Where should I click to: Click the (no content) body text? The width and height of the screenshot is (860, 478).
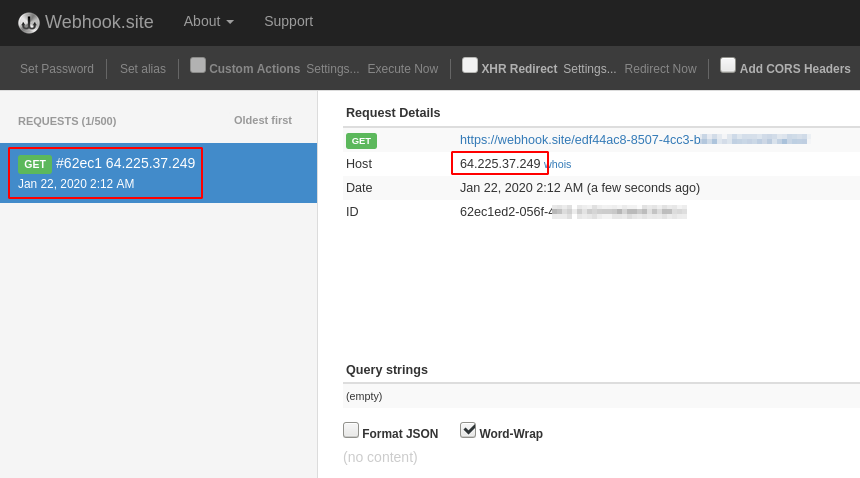click(380, 457)
